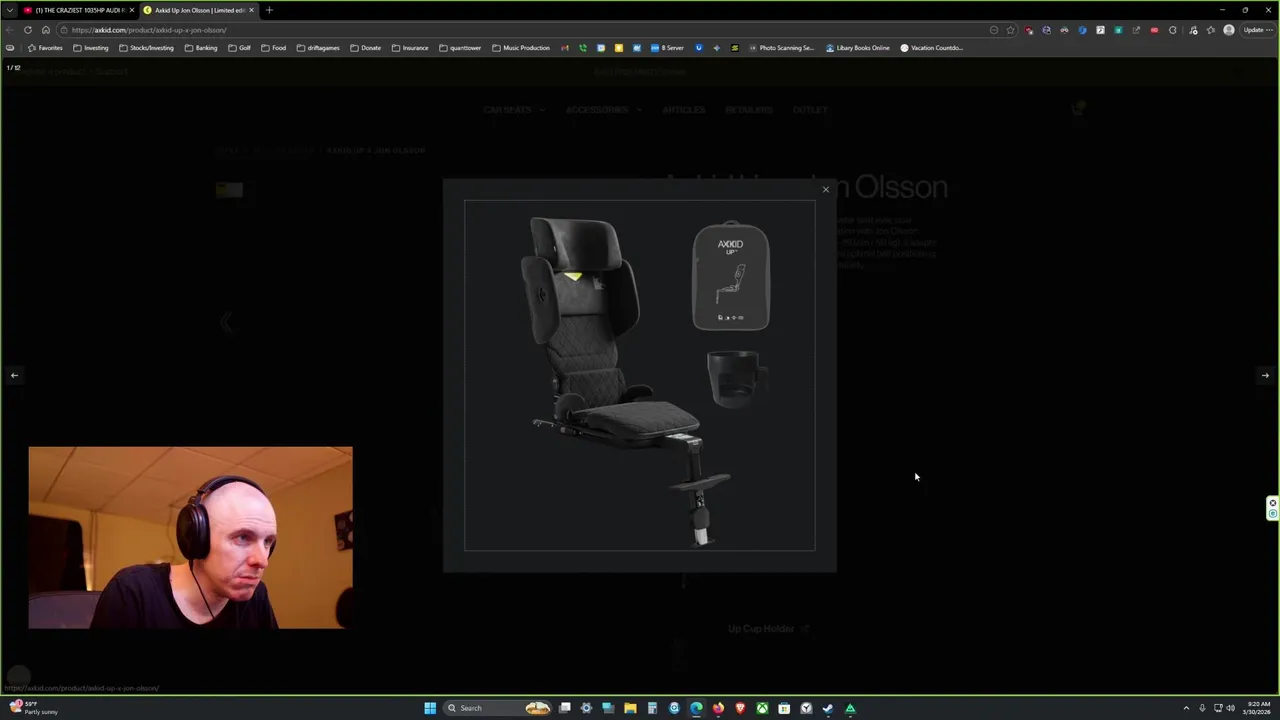Select the Axkid Up Jon Olsson tab
Screen dimensions: 1280x720
point(199,10)
